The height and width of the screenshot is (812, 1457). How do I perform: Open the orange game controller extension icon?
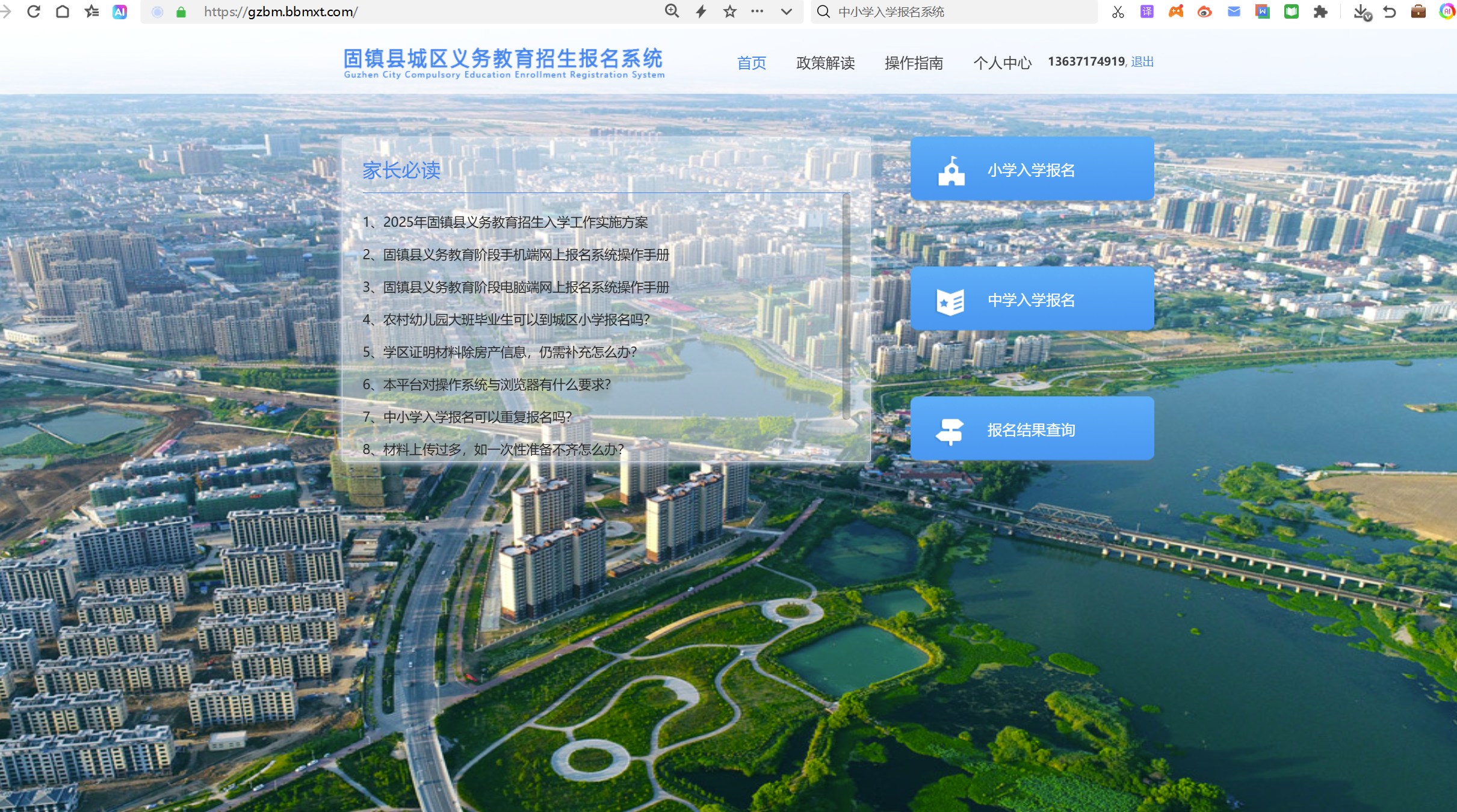coord(1176,11)
